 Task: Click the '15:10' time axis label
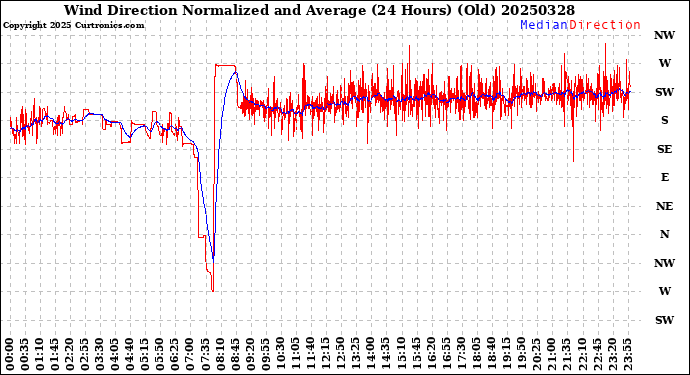400,354
